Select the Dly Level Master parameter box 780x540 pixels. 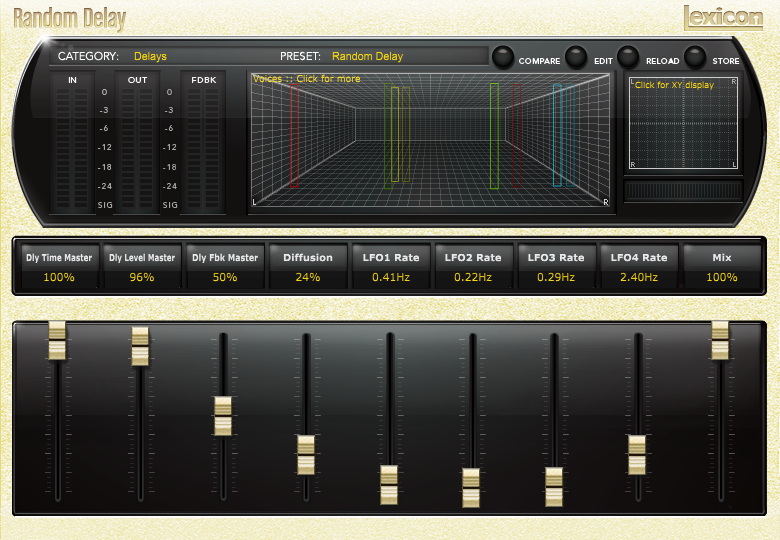142,266
